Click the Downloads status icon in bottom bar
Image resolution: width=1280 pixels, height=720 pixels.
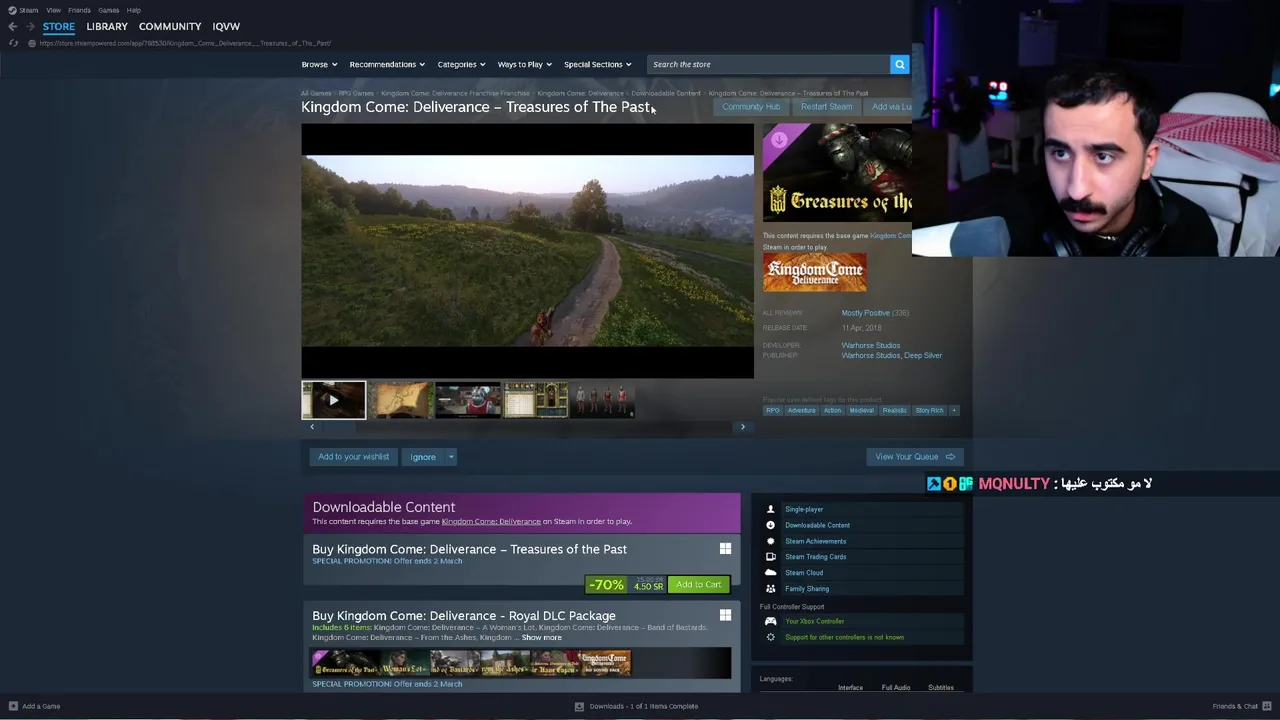coord(579,706)
